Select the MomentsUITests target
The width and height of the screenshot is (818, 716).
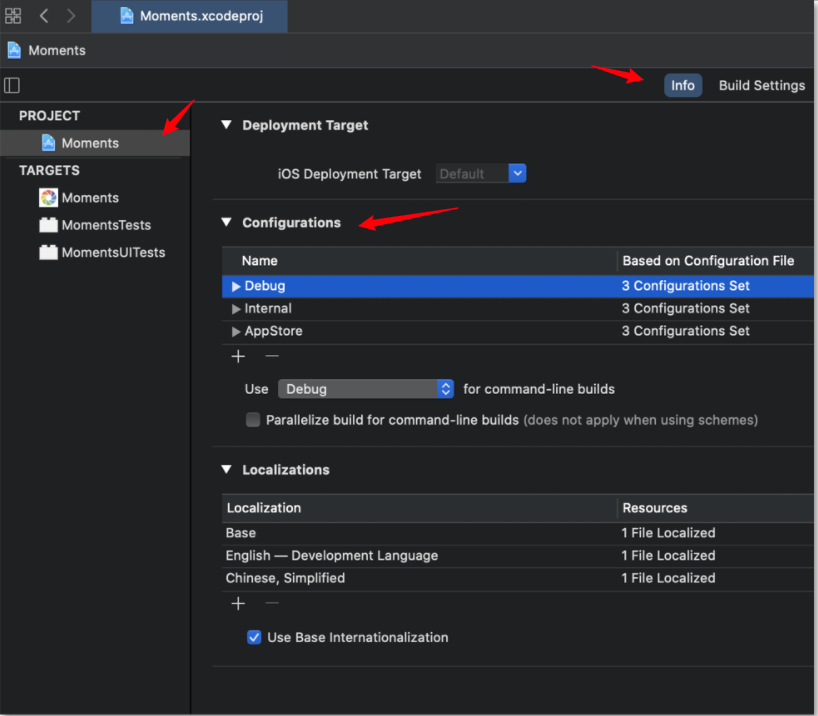coord(112,252)
